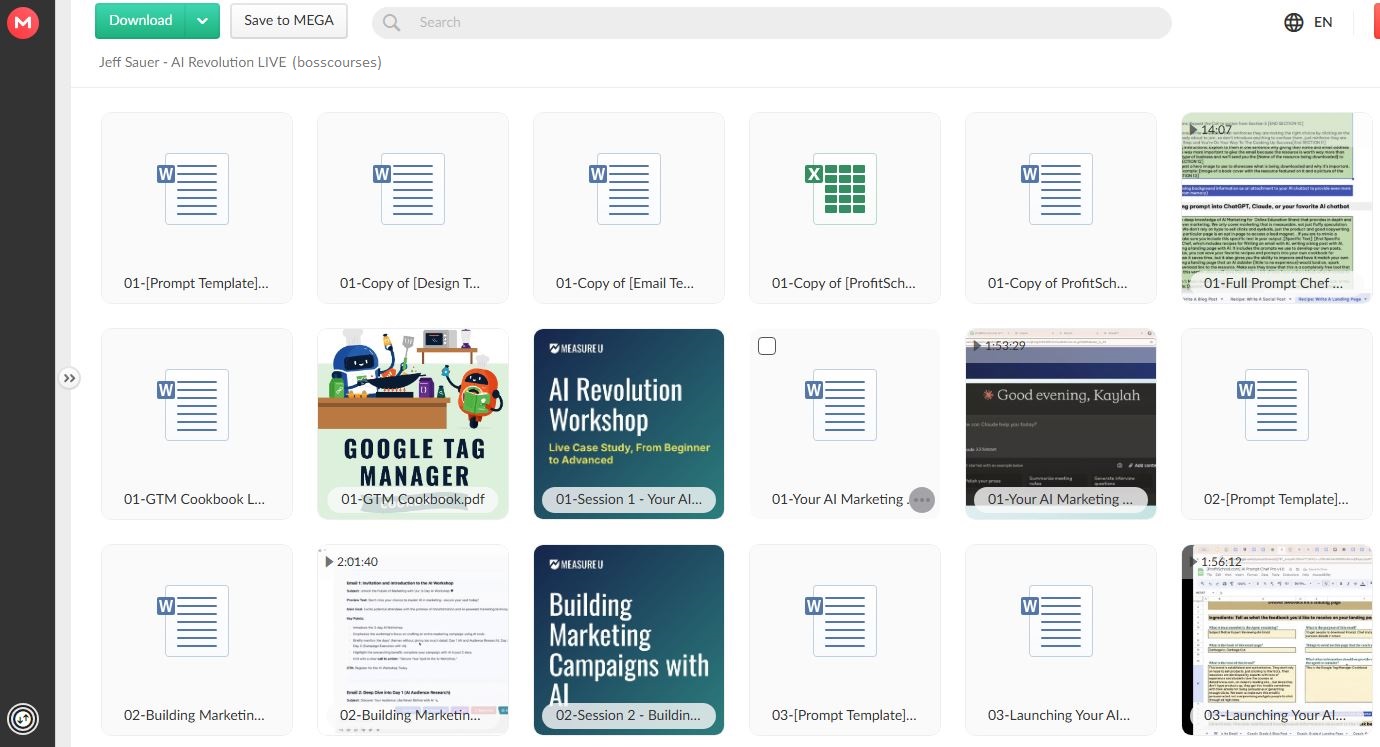This screenshot has width=1380, height=747.
Task: Tick the checkbox on 01-Your AI Marketing file
Action: point(767,346)
